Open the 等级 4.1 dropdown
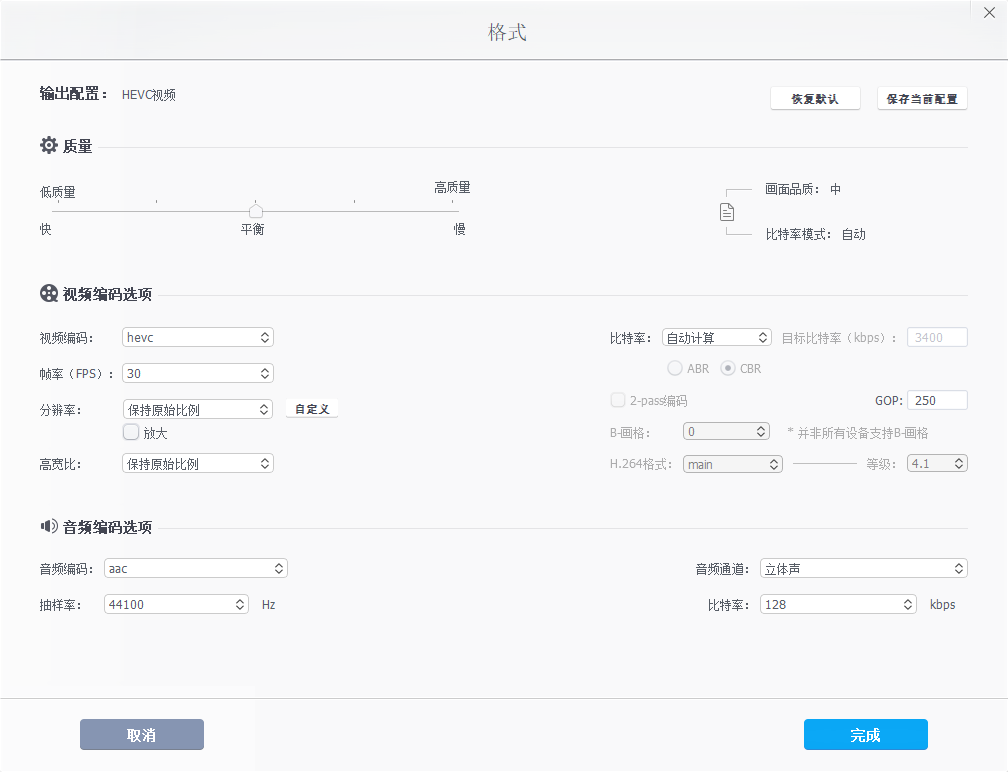This screenshot has width=1008, height=772. [936, 463]
